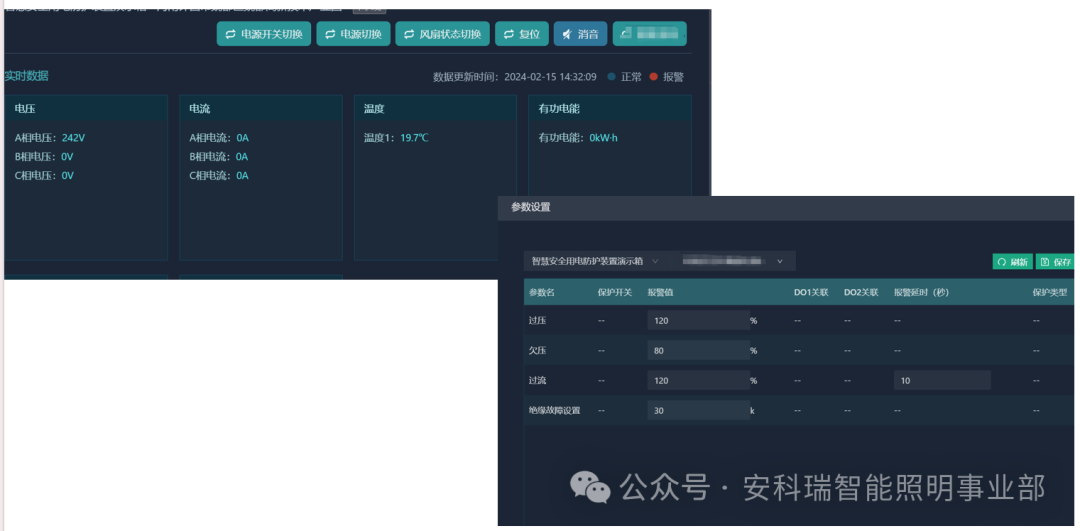Click the A相电流 0A reading
Viewport: 1080px width, 531px height.
[219, 138]
